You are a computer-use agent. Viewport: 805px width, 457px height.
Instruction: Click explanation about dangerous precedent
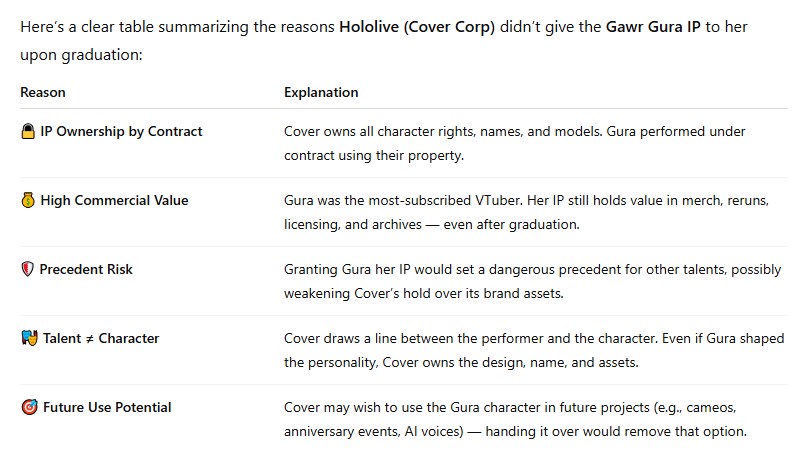tap(532, 281)
